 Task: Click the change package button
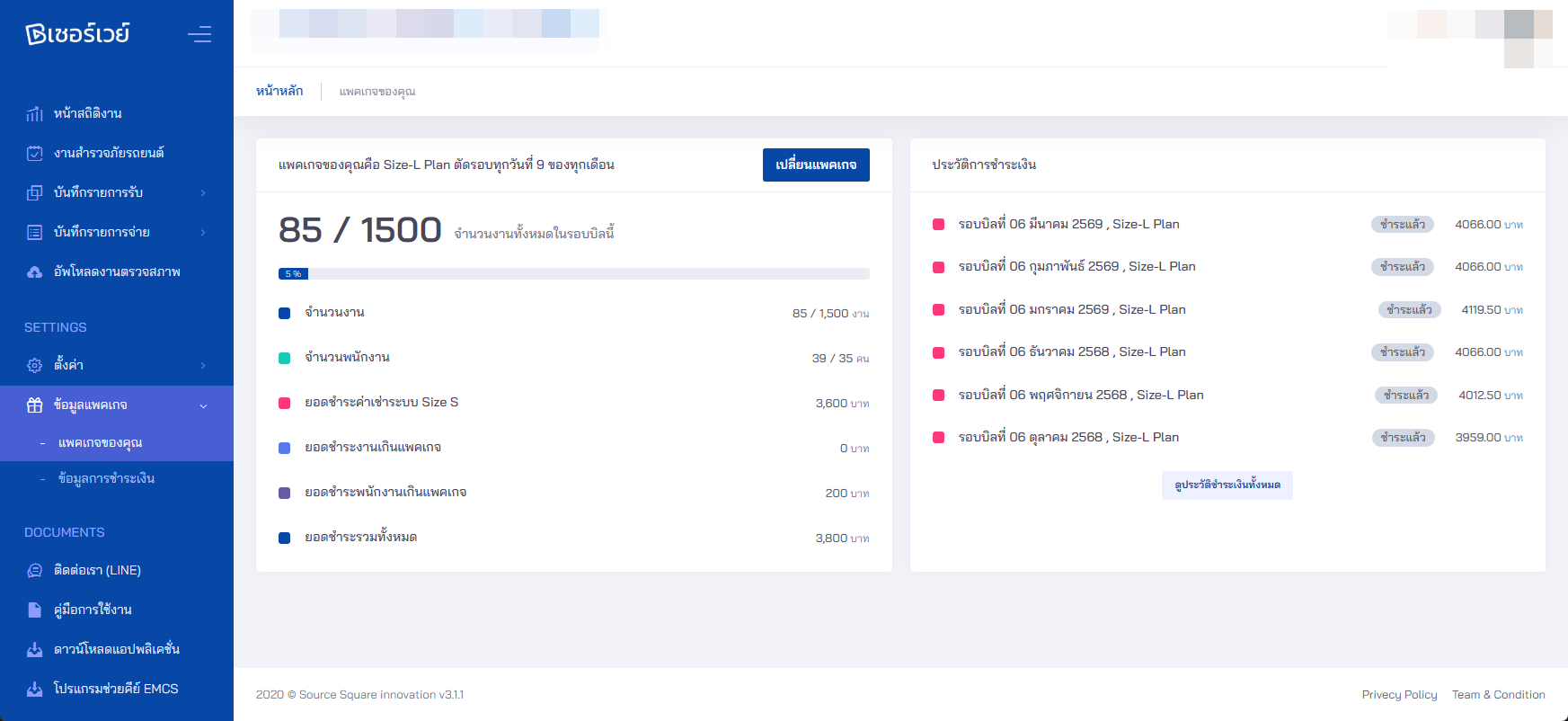tap(815, 165)
